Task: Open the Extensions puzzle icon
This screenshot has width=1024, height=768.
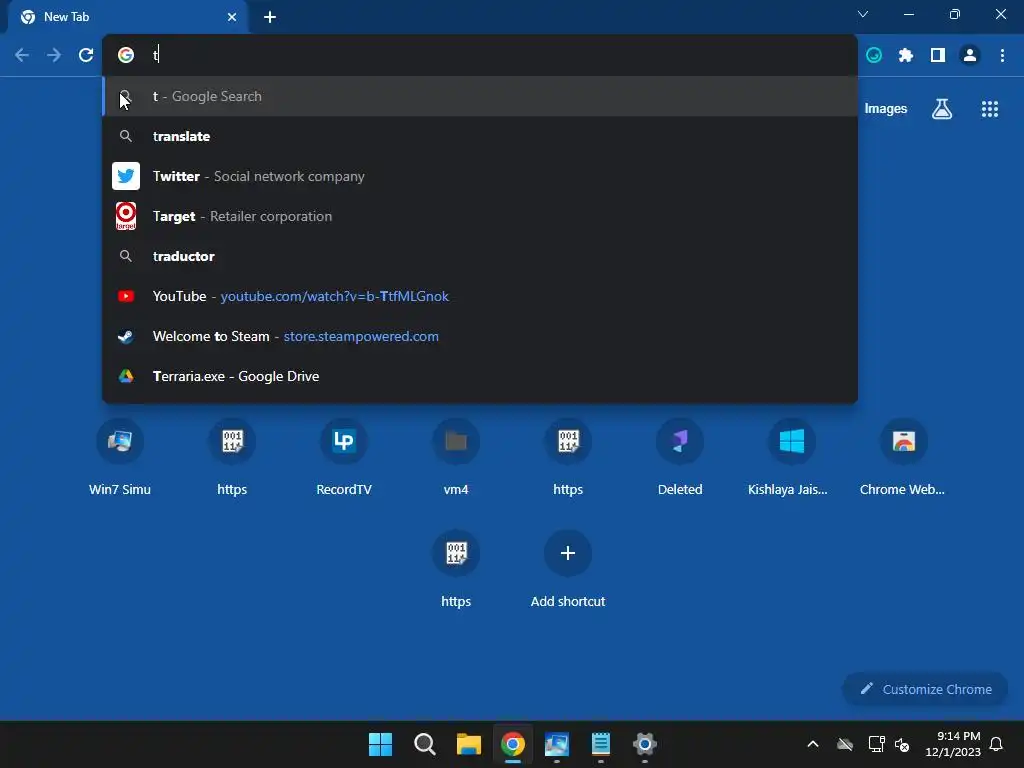Action: click(906, 56)
